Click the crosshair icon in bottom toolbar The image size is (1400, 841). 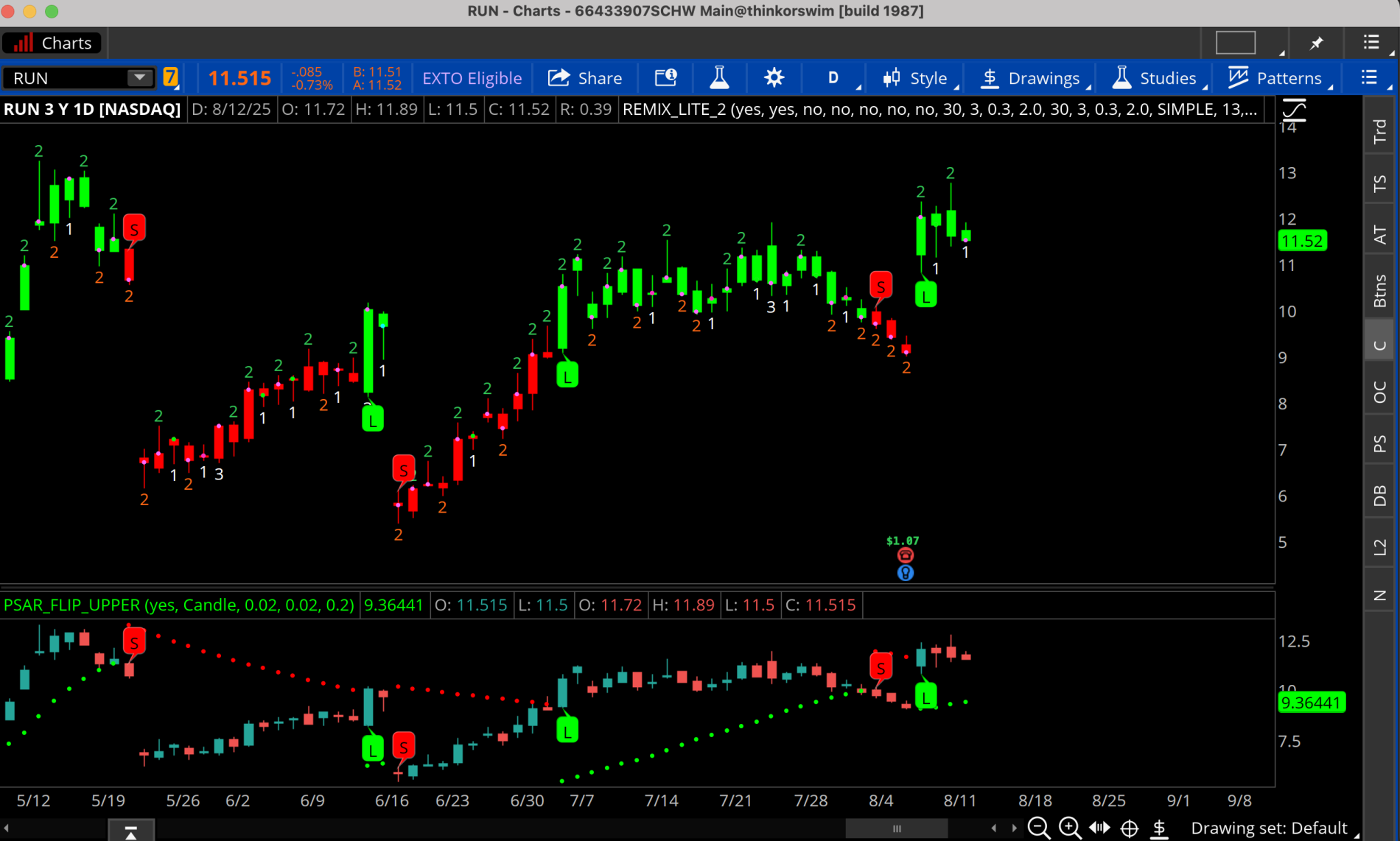[1130, 827]
